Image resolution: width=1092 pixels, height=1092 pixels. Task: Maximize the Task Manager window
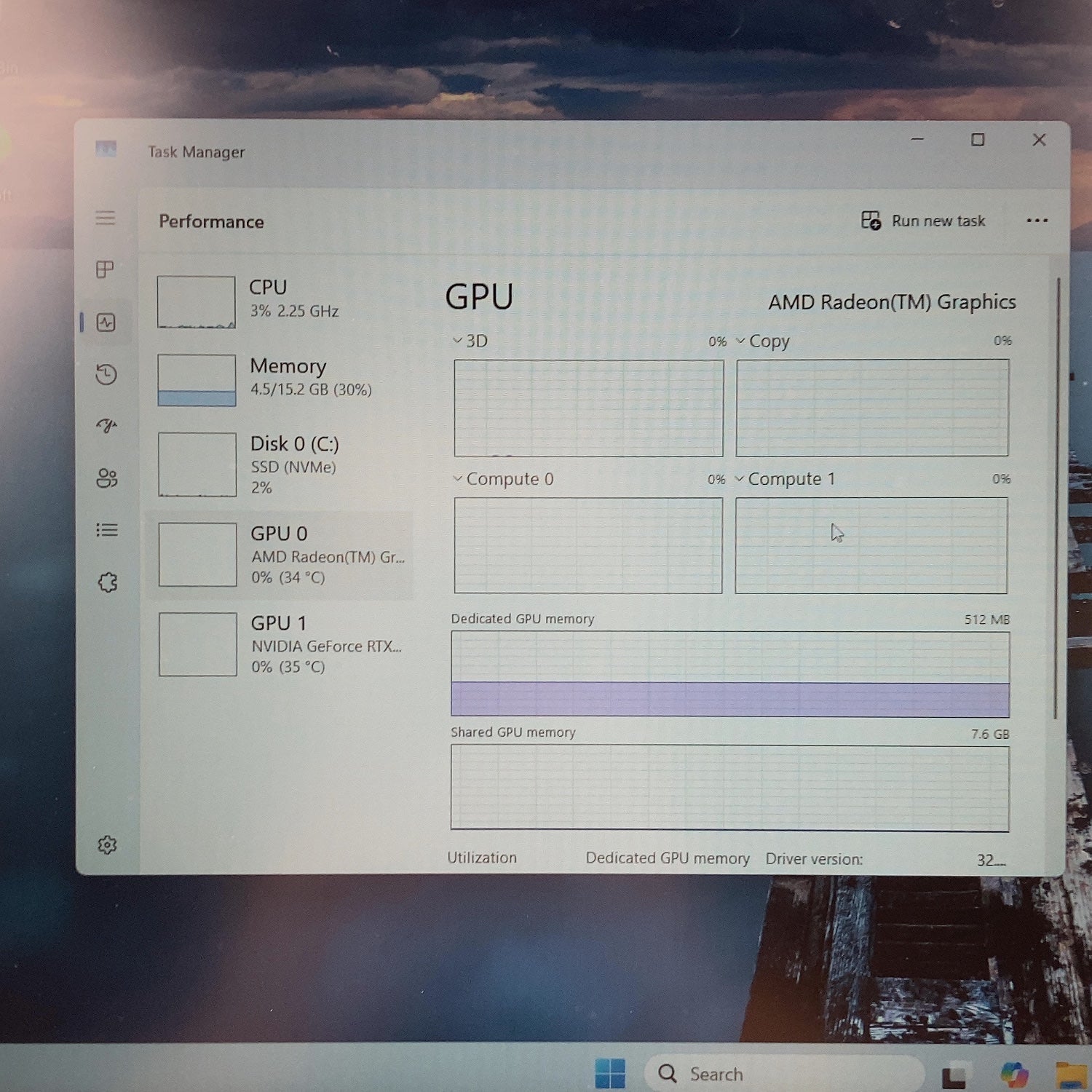pyautogui.click(x=978, y=139)
